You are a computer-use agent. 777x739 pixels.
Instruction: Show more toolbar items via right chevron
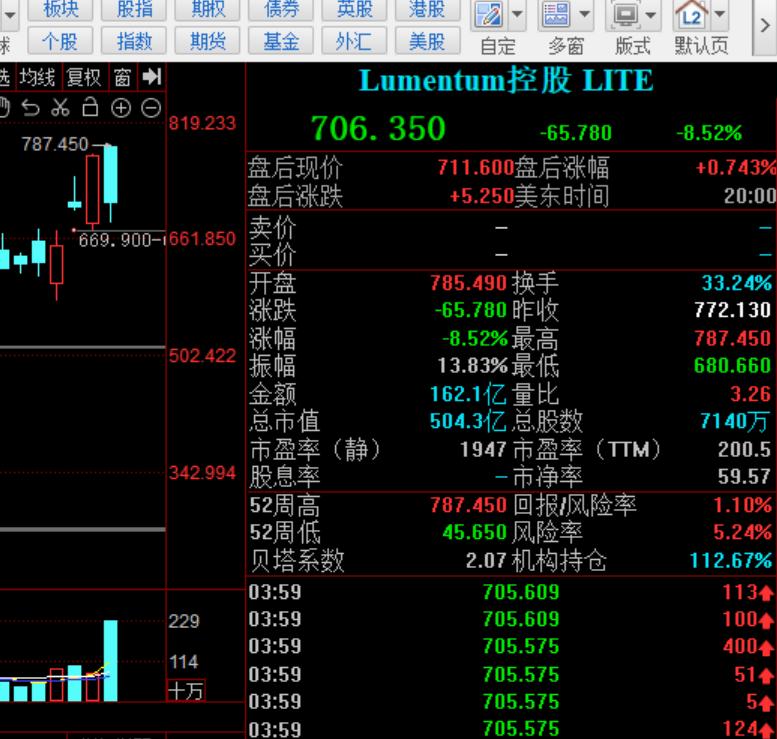point(765,26)
